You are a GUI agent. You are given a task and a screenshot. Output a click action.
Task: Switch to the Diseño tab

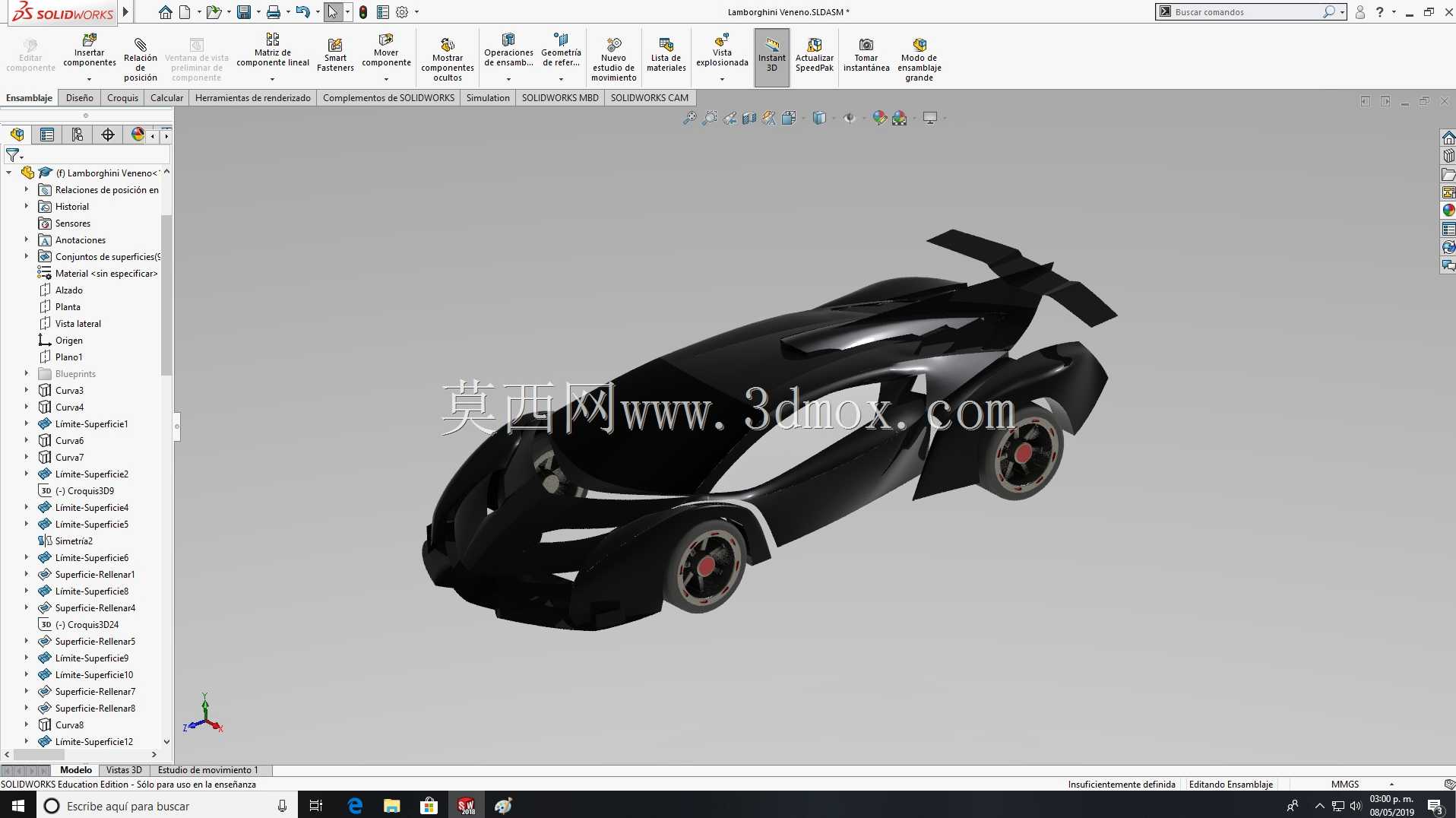tap(80, 98)
